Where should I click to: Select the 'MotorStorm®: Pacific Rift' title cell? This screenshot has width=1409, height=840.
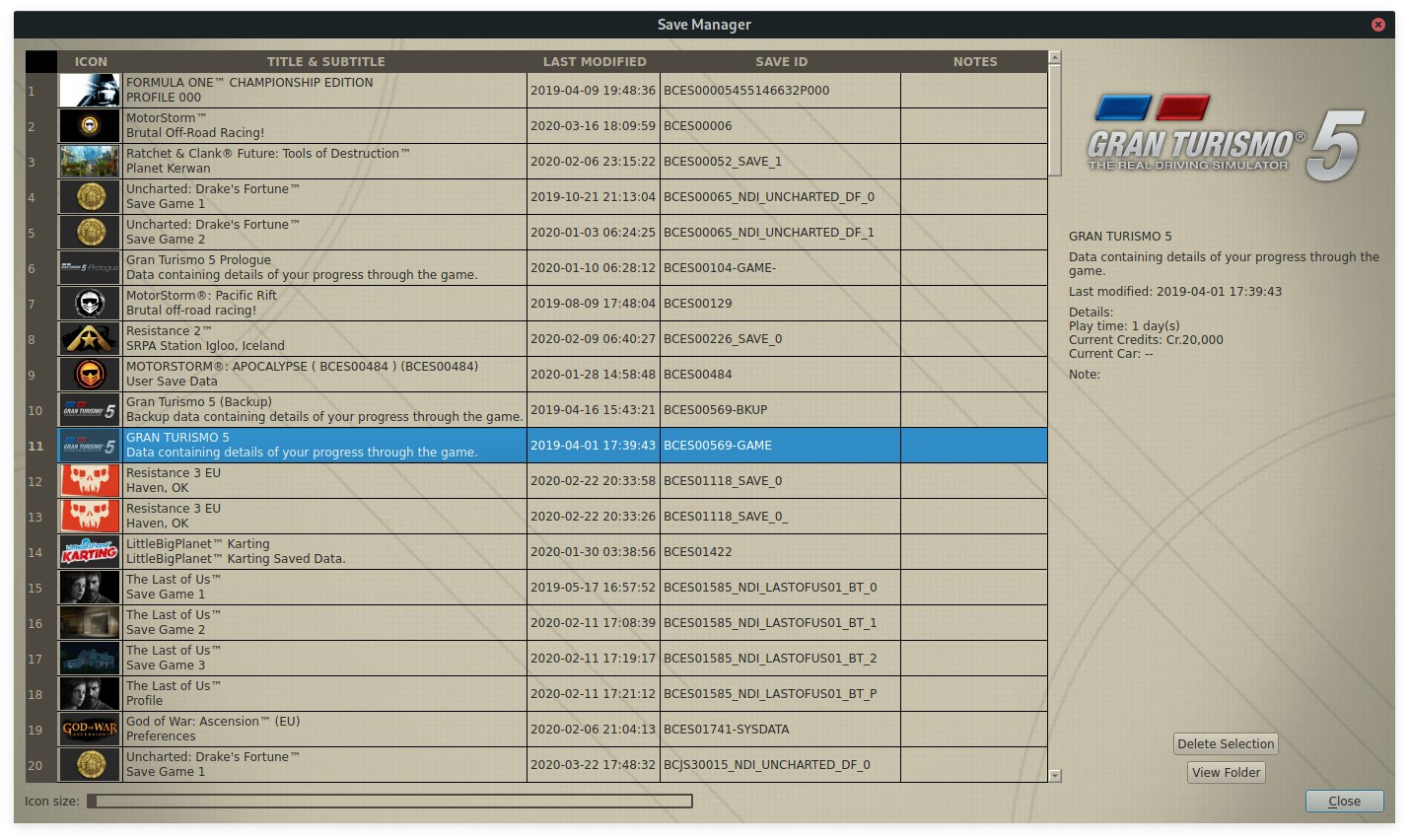tap(325, 304)
